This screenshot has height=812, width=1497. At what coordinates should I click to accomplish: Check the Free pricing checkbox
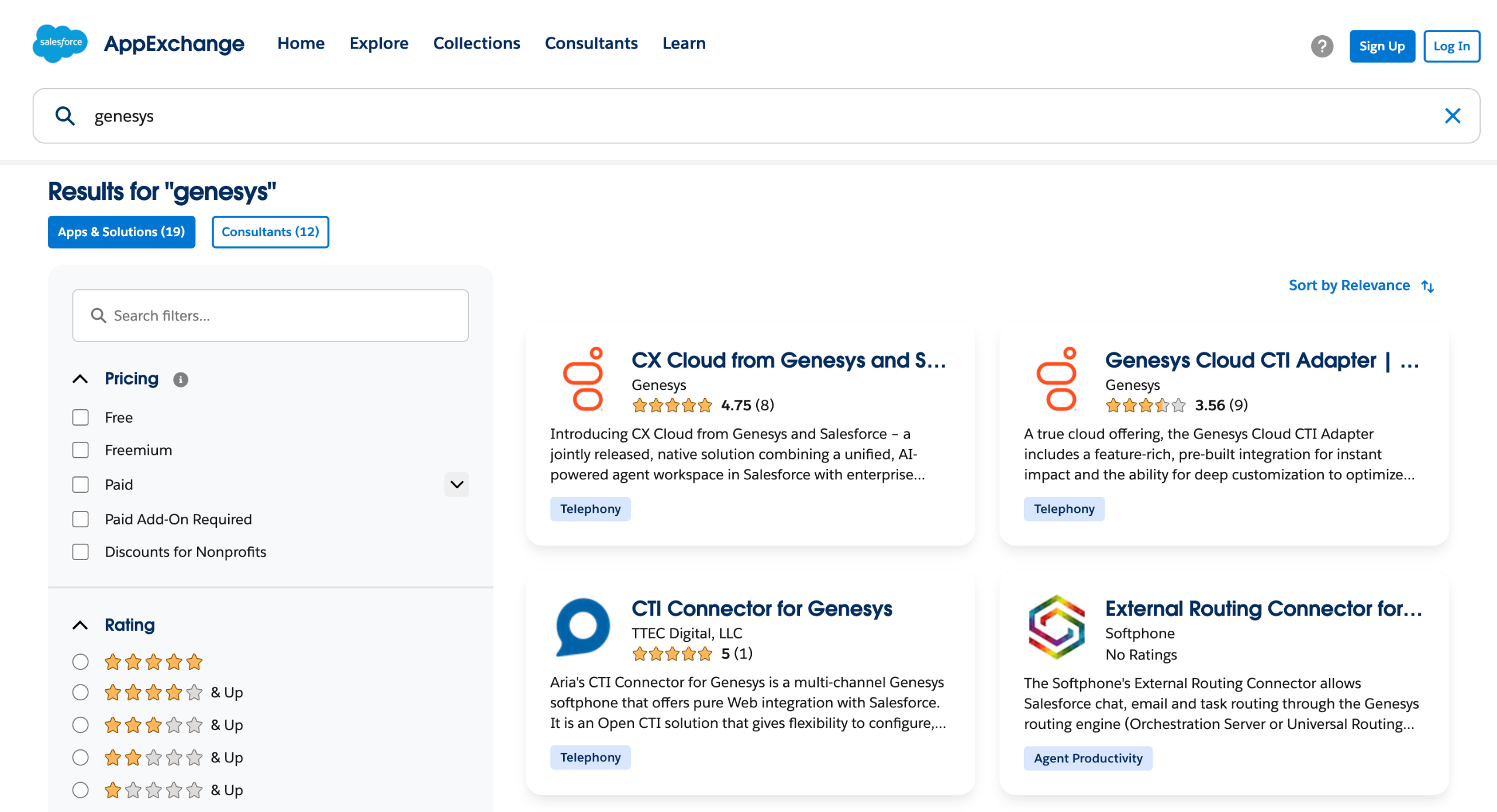coord(80,417)
